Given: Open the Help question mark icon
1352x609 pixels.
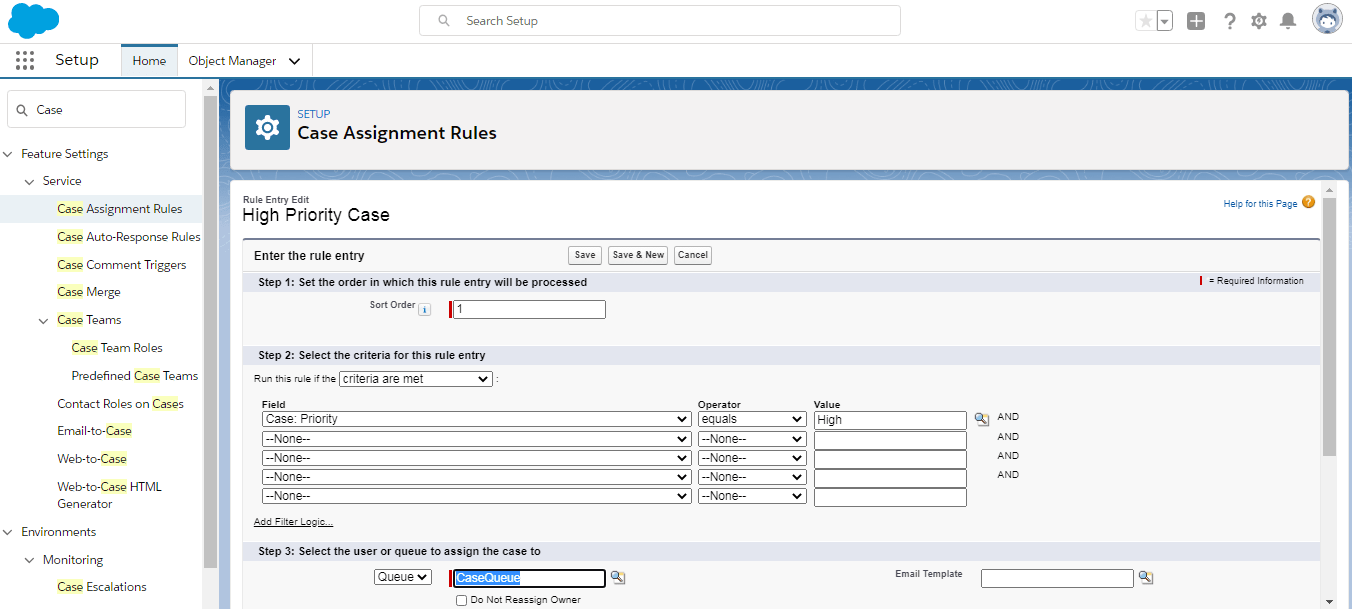Looking at the screenshot, I should pyautogui.click(x=1230, y=21).
